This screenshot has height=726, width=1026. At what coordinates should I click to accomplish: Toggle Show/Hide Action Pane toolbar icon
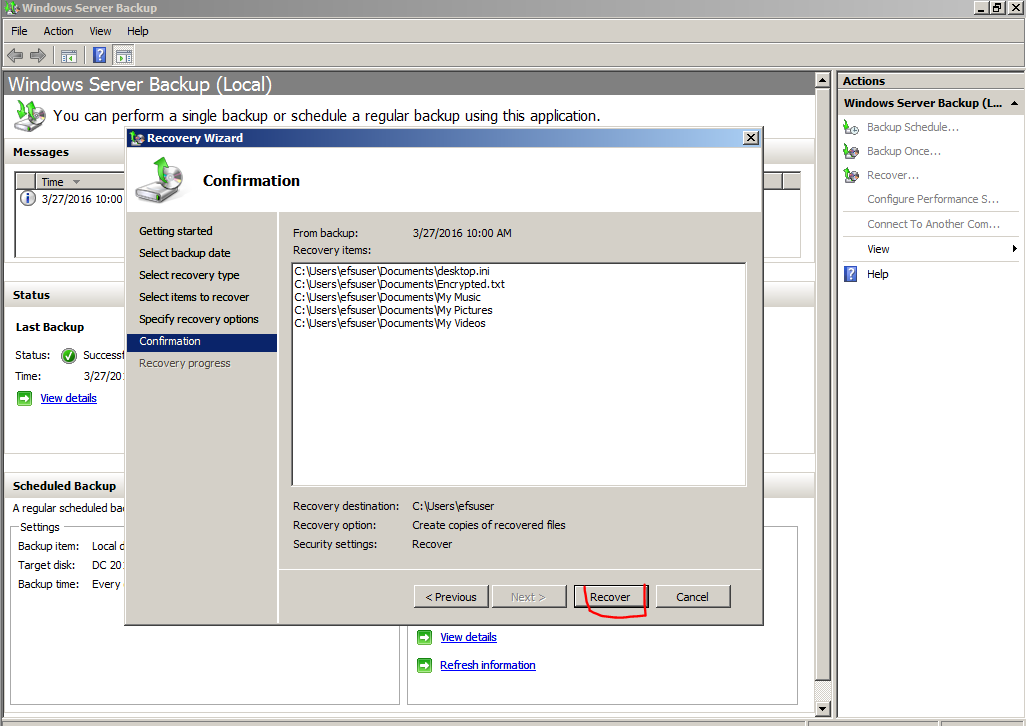point(123,56)
